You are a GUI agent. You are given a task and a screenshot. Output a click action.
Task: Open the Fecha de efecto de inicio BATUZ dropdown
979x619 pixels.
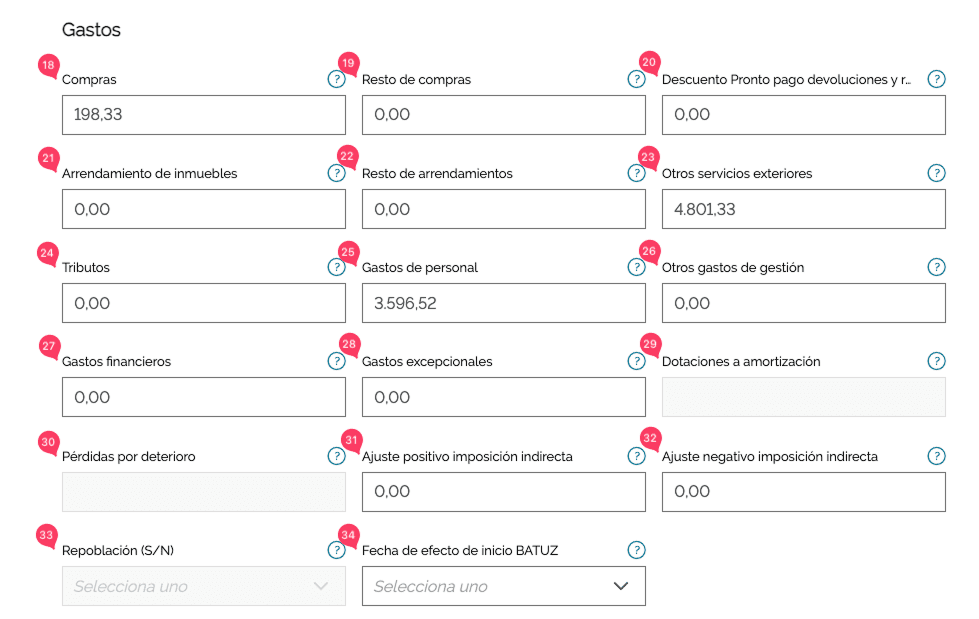(504, 586)
